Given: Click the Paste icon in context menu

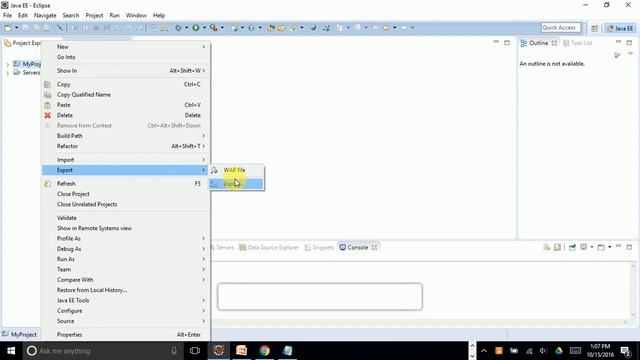Looking at the screenshot, I should 48,105.
